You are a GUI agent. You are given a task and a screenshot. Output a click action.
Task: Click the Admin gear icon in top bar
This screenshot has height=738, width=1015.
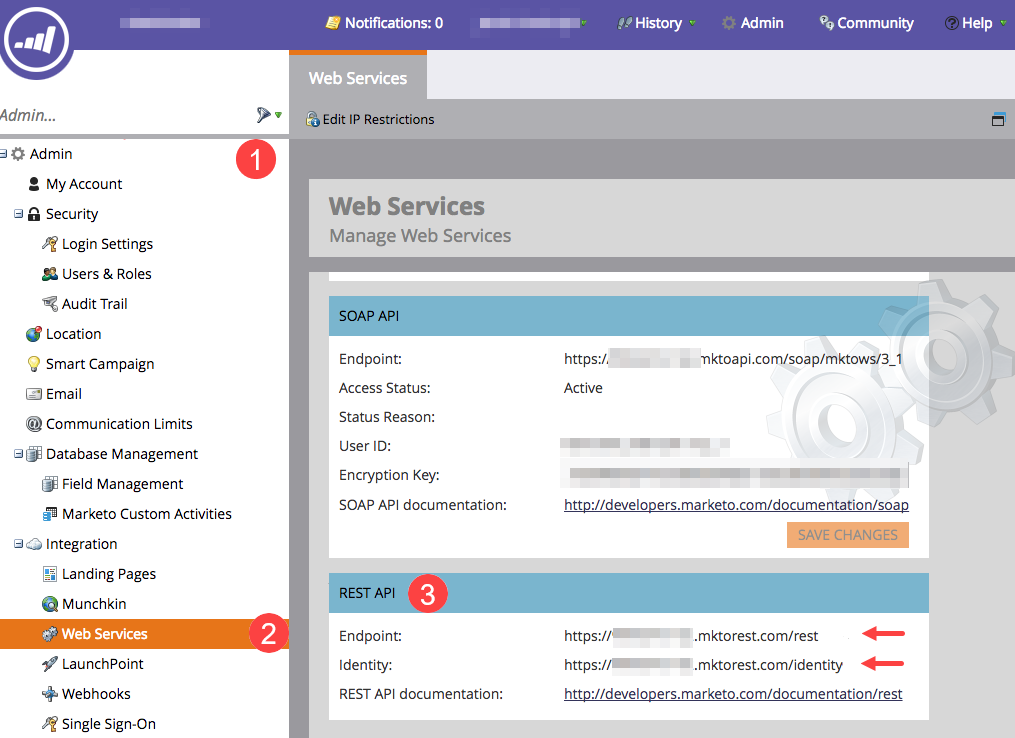click(x=729, y=23)
